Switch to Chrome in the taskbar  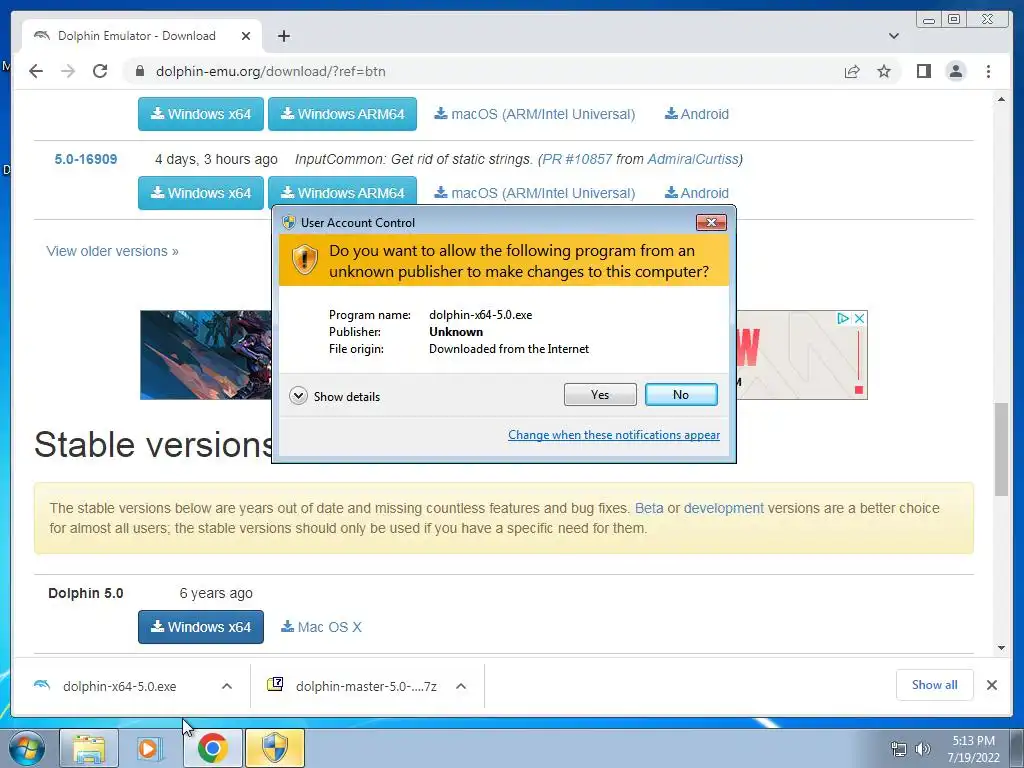212,748
